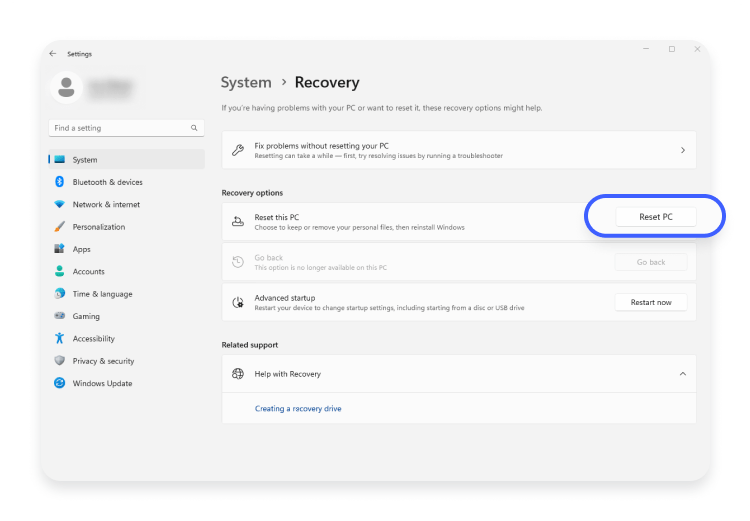Open Accounts settings
This screenshot has height=521, width=750.
click(x=127, y=271)
